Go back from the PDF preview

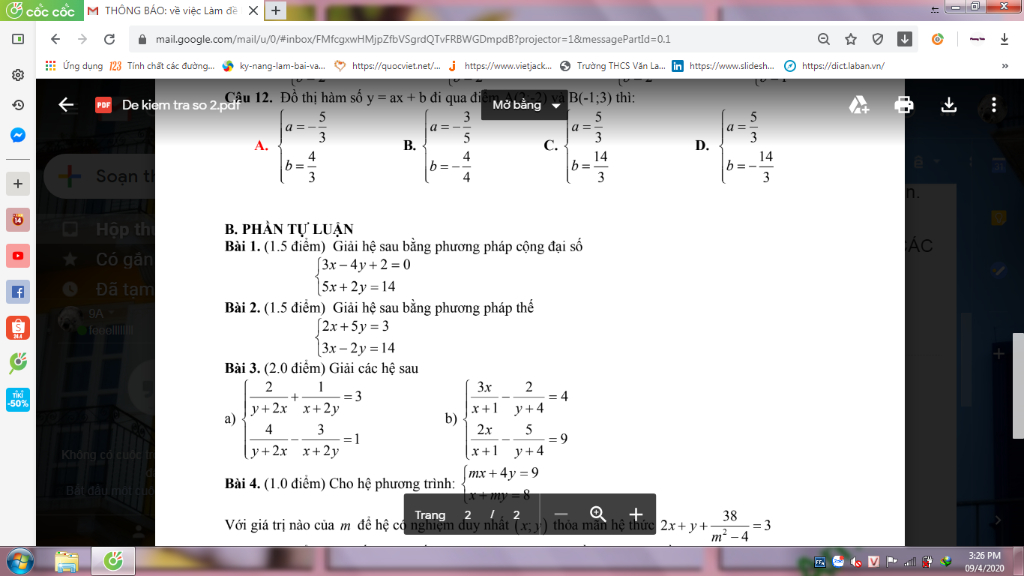(66, 104)
